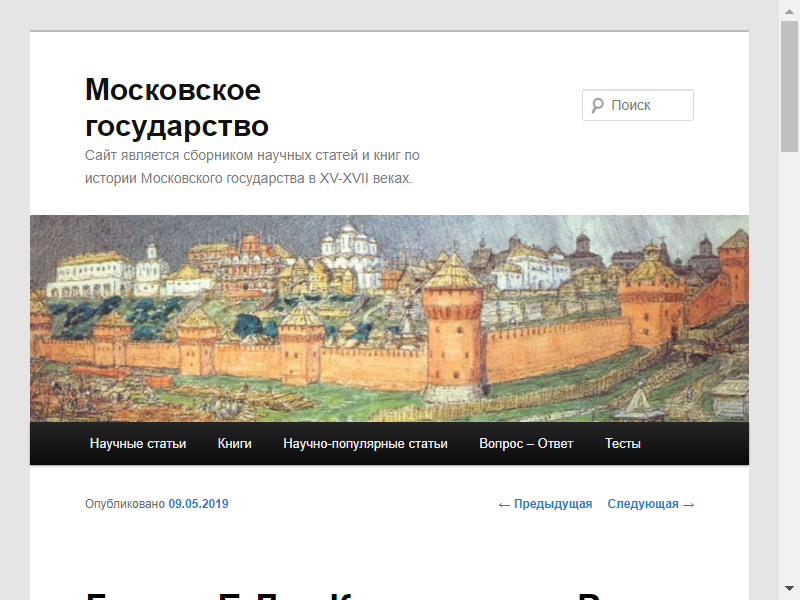Go to Вопрос – Ответ section
The width and height of the screenshot is (800, 600).
coord(526,444)
